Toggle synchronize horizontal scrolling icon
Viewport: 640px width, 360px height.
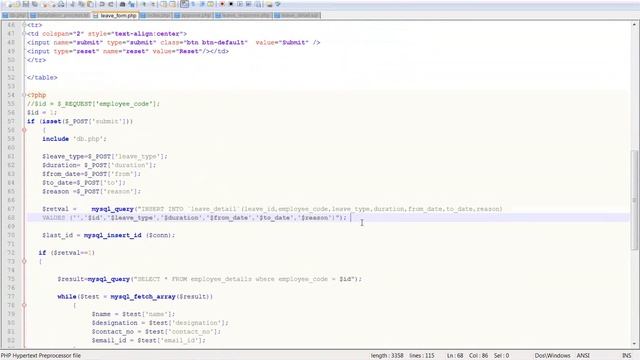click(173, 4)
